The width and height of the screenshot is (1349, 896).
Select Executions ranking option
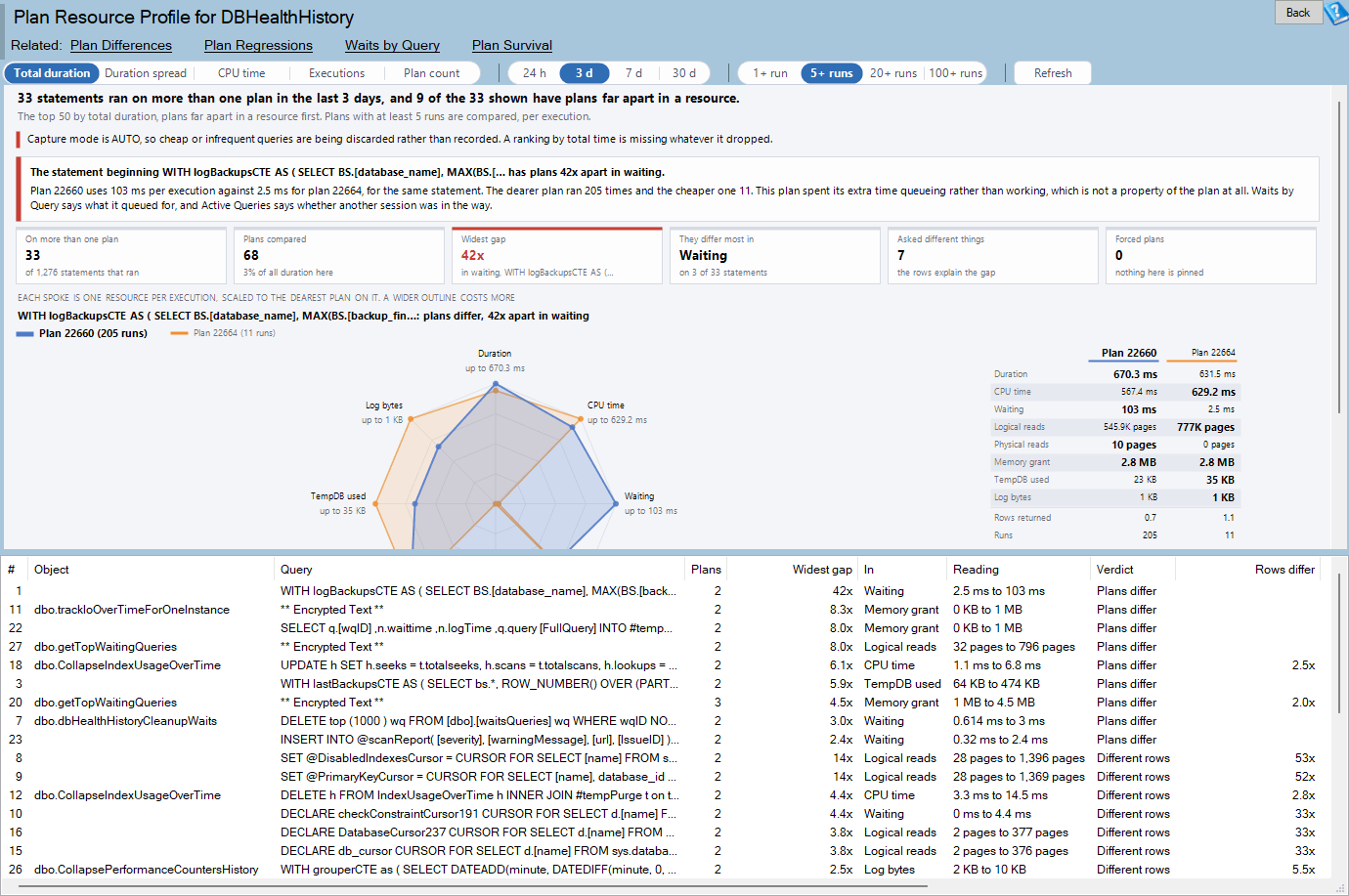coord(336,73)
